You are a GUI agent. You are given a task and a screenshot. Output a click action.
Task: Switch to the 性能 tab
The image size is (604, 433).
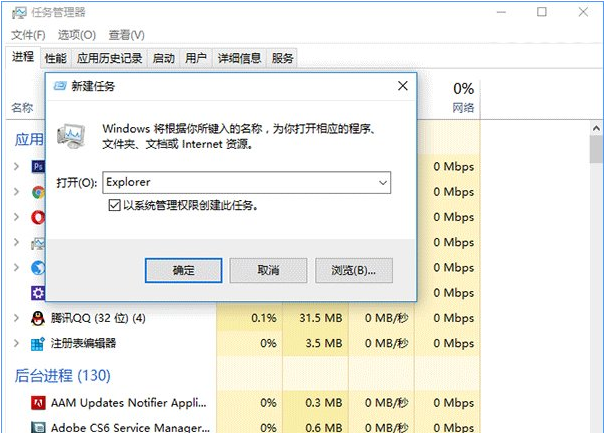coord(56,58)
